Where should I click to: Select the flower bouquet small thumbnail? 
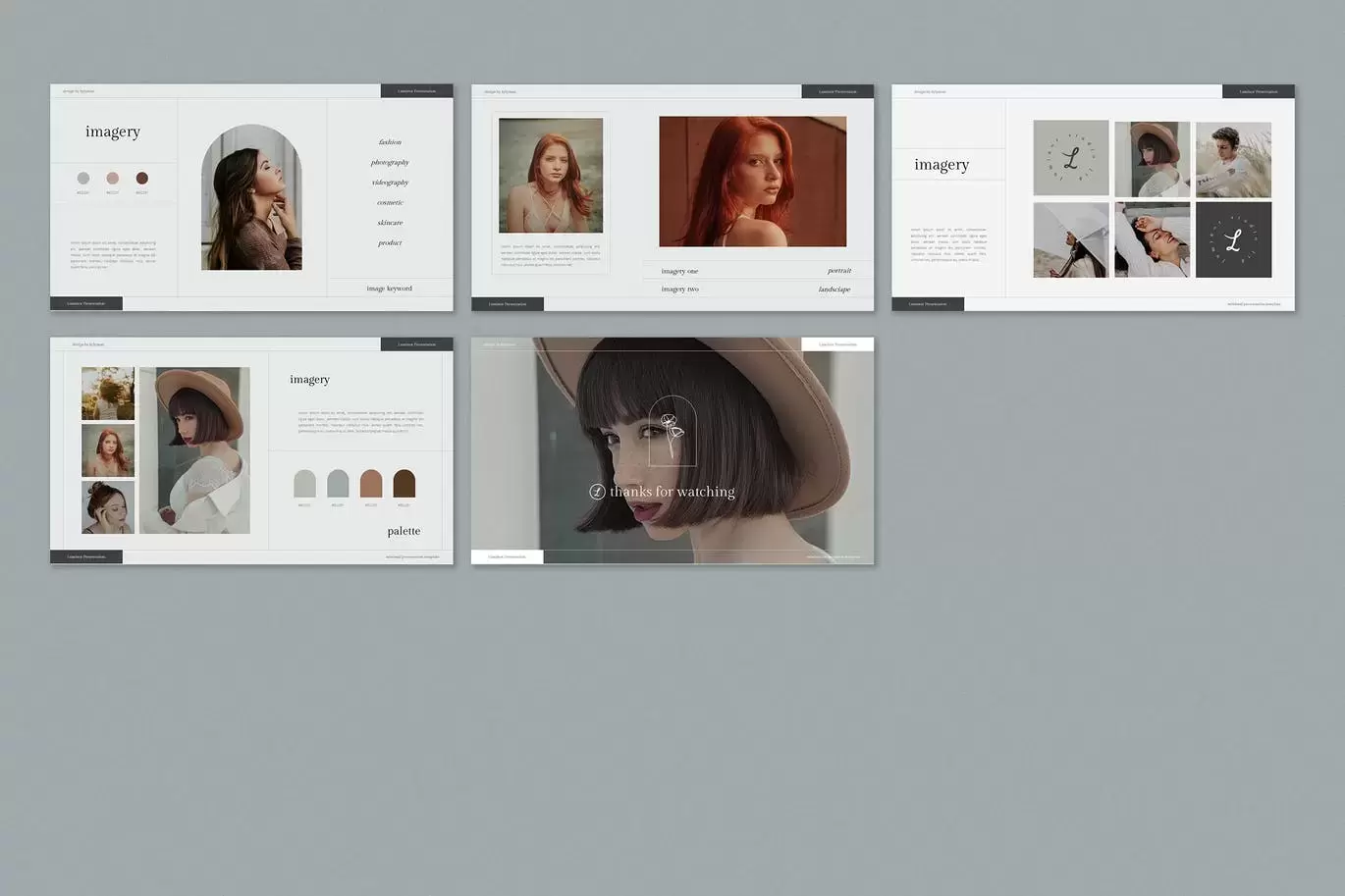pos(108,393)
